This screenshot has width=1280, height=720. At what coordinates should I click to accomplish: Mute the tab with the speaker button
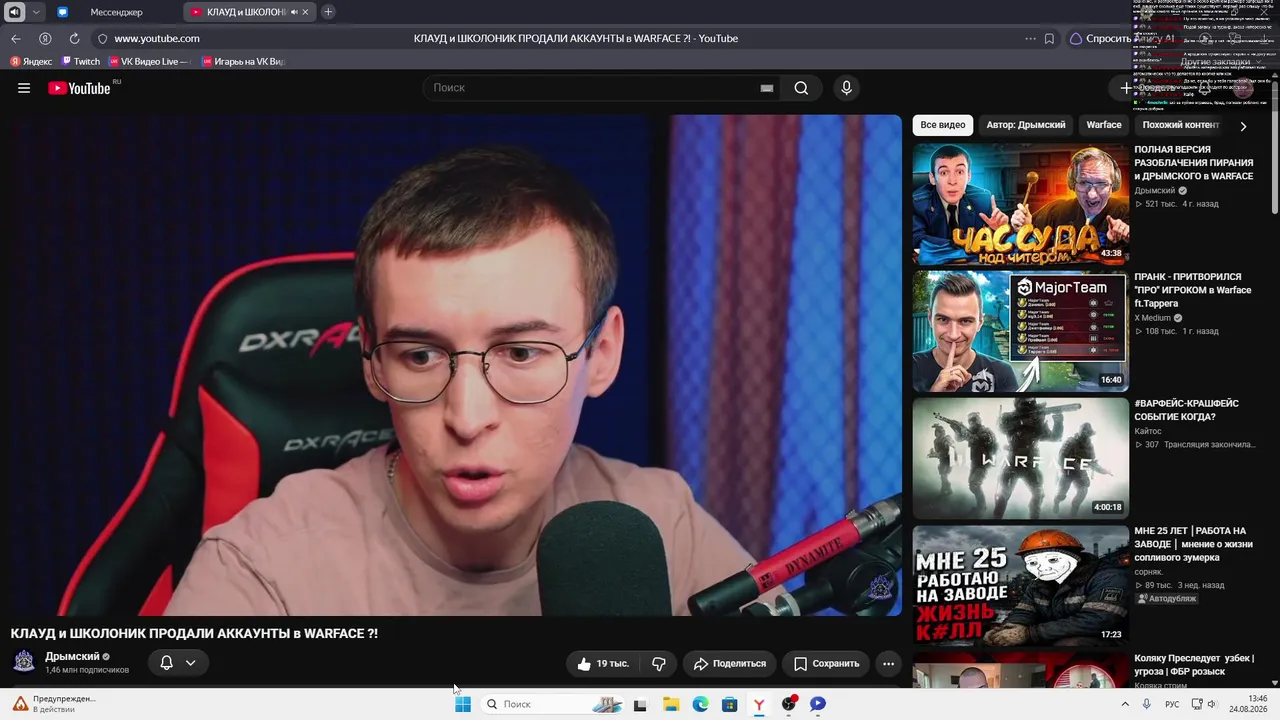pos(14,12)
